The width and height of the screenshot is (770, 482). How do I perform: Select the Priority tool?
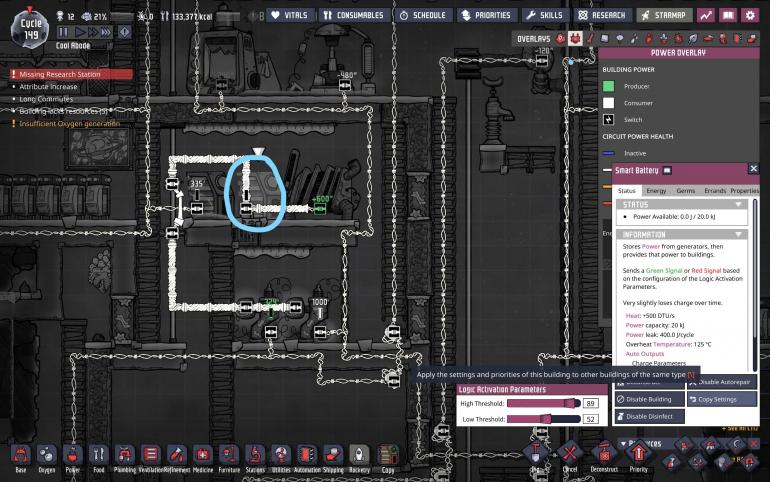pyautogui.click(x=638, y=453)
